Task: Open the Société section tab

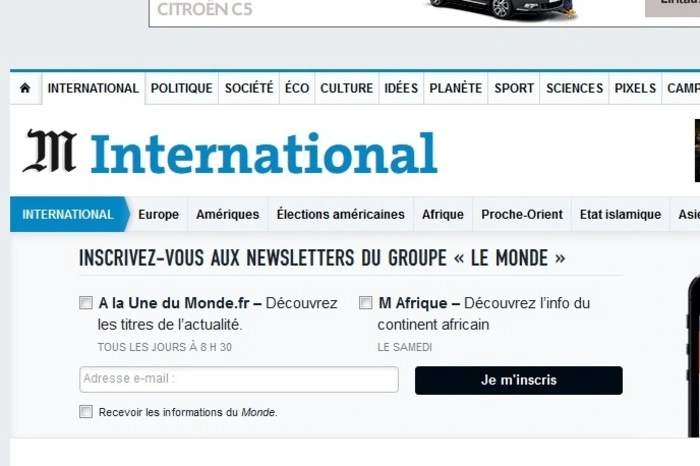Action: 249,88
